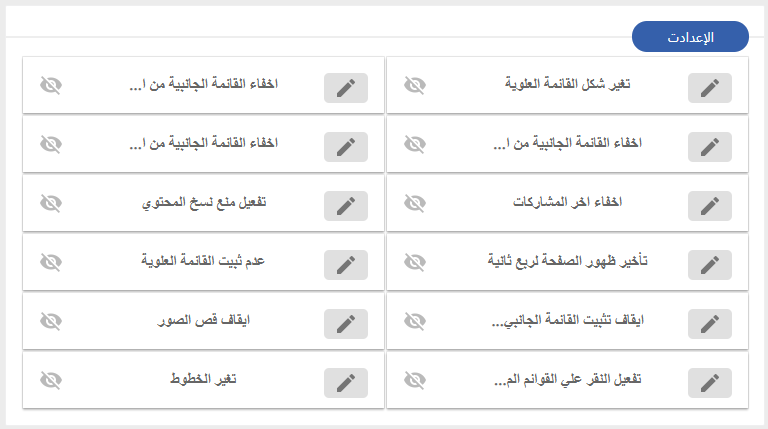Toggle the eye icon for عدم ثبيت القائمة العلوية
The width and height of the screenshot is (768, 429).
point(51,262)
